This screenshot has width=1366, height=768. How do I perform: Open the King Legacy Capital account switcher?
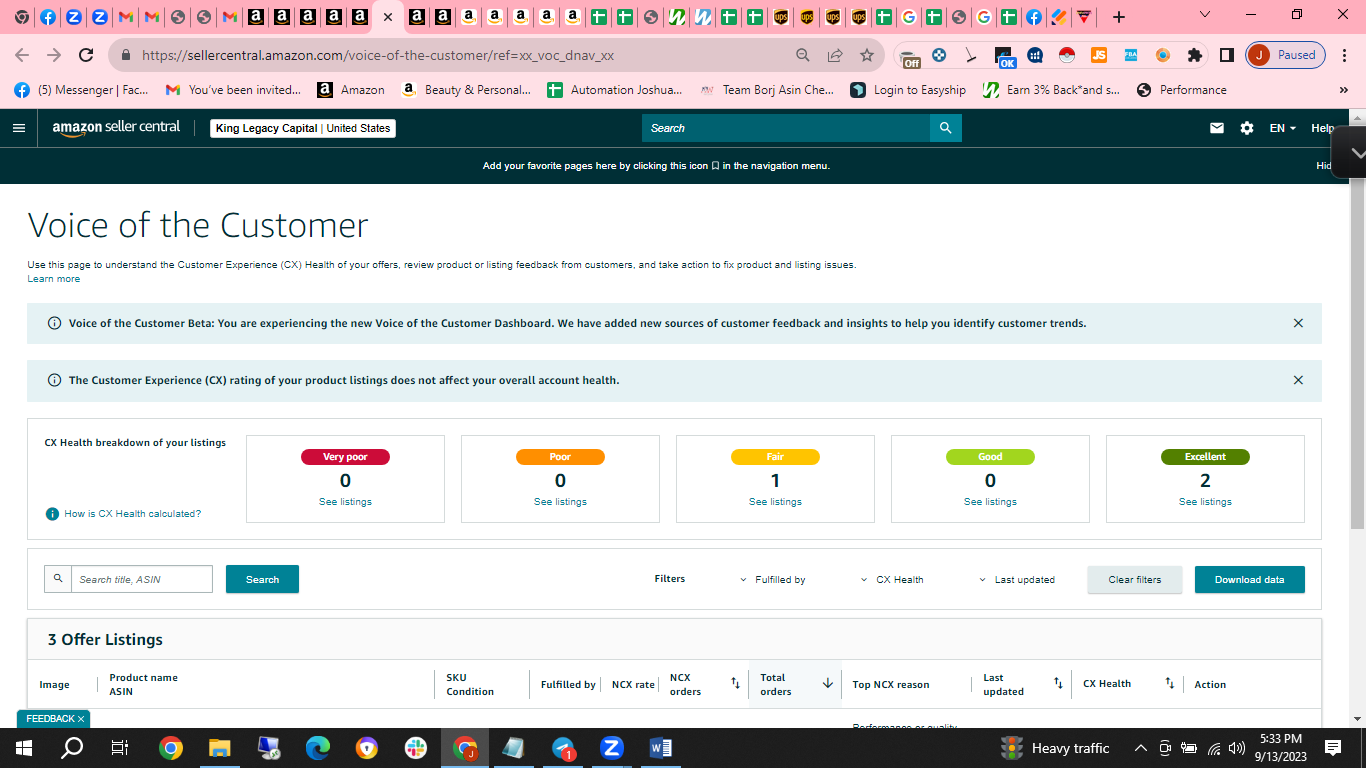tap(303, 128)
